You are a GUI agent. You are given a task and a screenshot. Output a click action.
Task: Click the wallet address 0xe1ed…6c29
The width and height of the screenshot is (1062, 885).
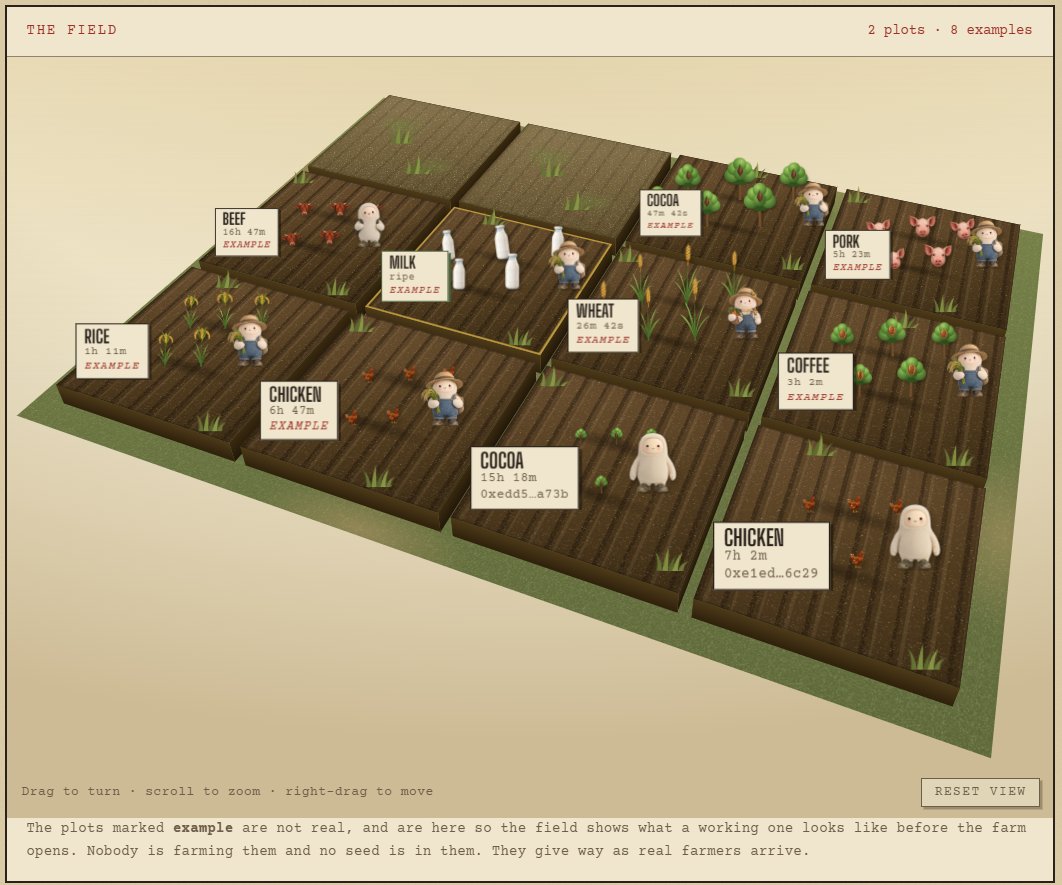click(771, 573)
